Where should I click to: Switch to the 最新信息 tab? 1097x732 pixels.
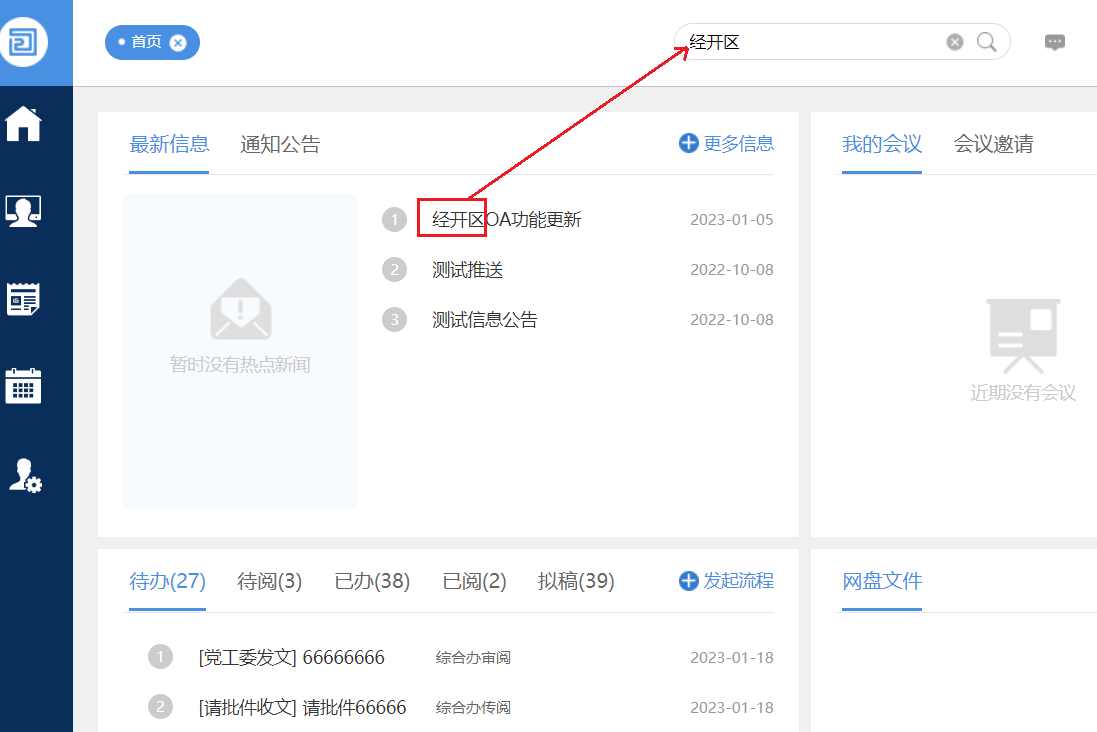(x=169, y=144)
